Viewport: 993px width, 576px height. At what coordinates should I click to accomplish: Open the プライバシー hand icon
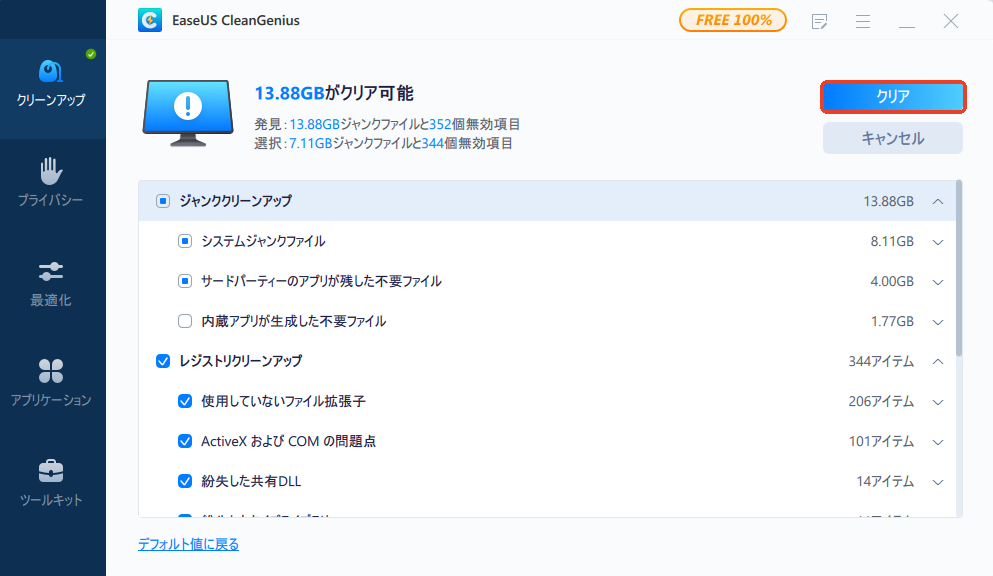point(51,172)
